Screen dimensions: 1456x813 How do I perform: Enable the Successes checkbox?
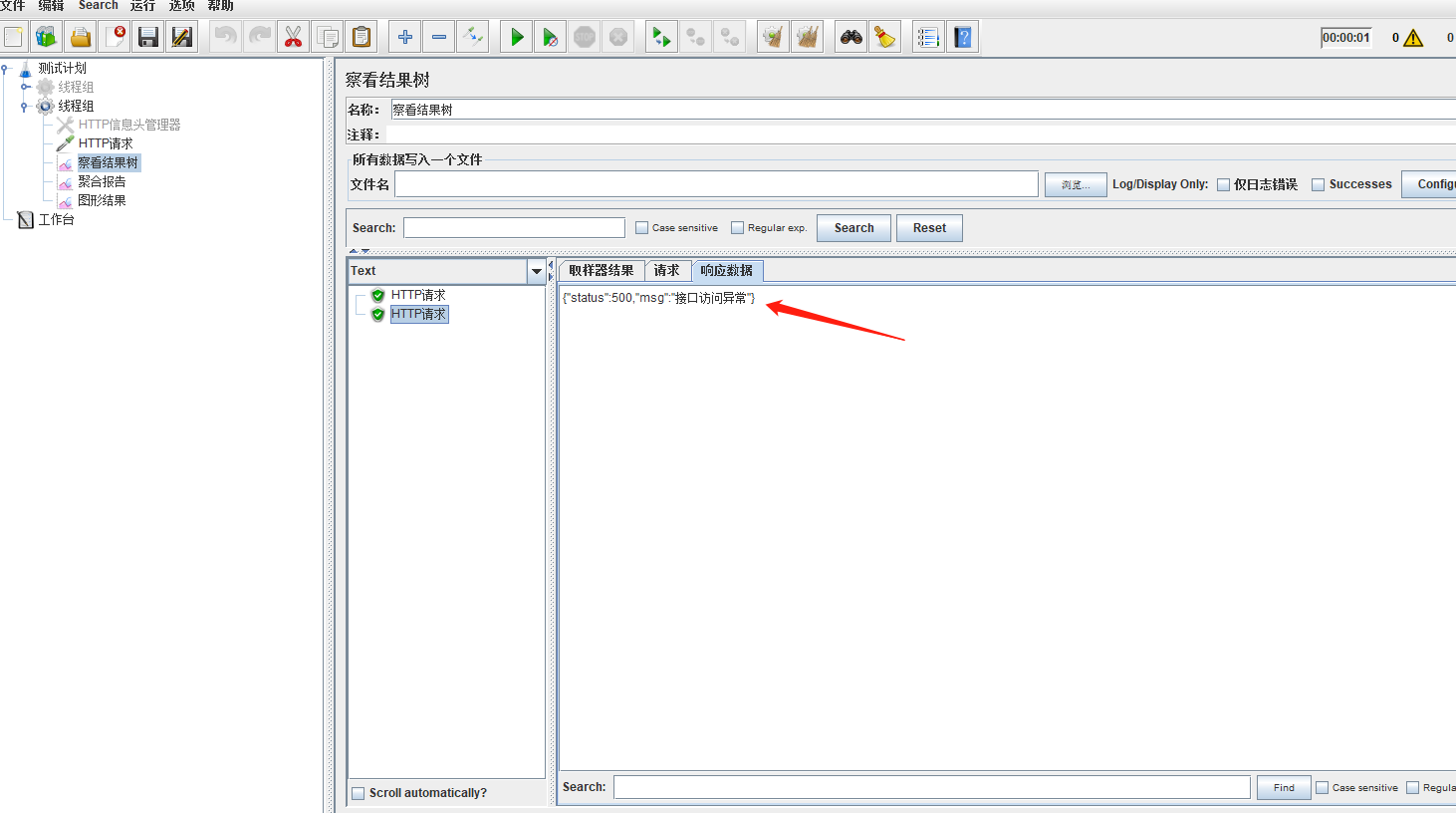(x=1318, y=184)
